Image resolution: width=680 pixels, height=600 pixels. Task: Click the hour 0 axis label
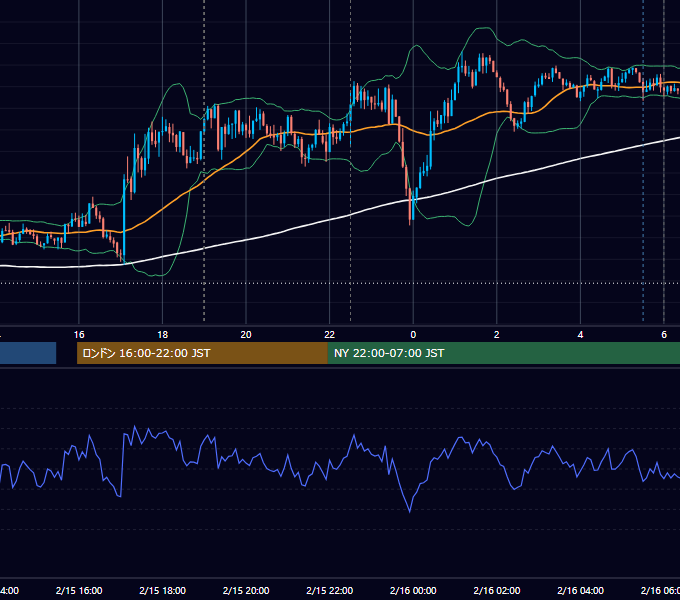pyautogui.click(x=413, y=335)
